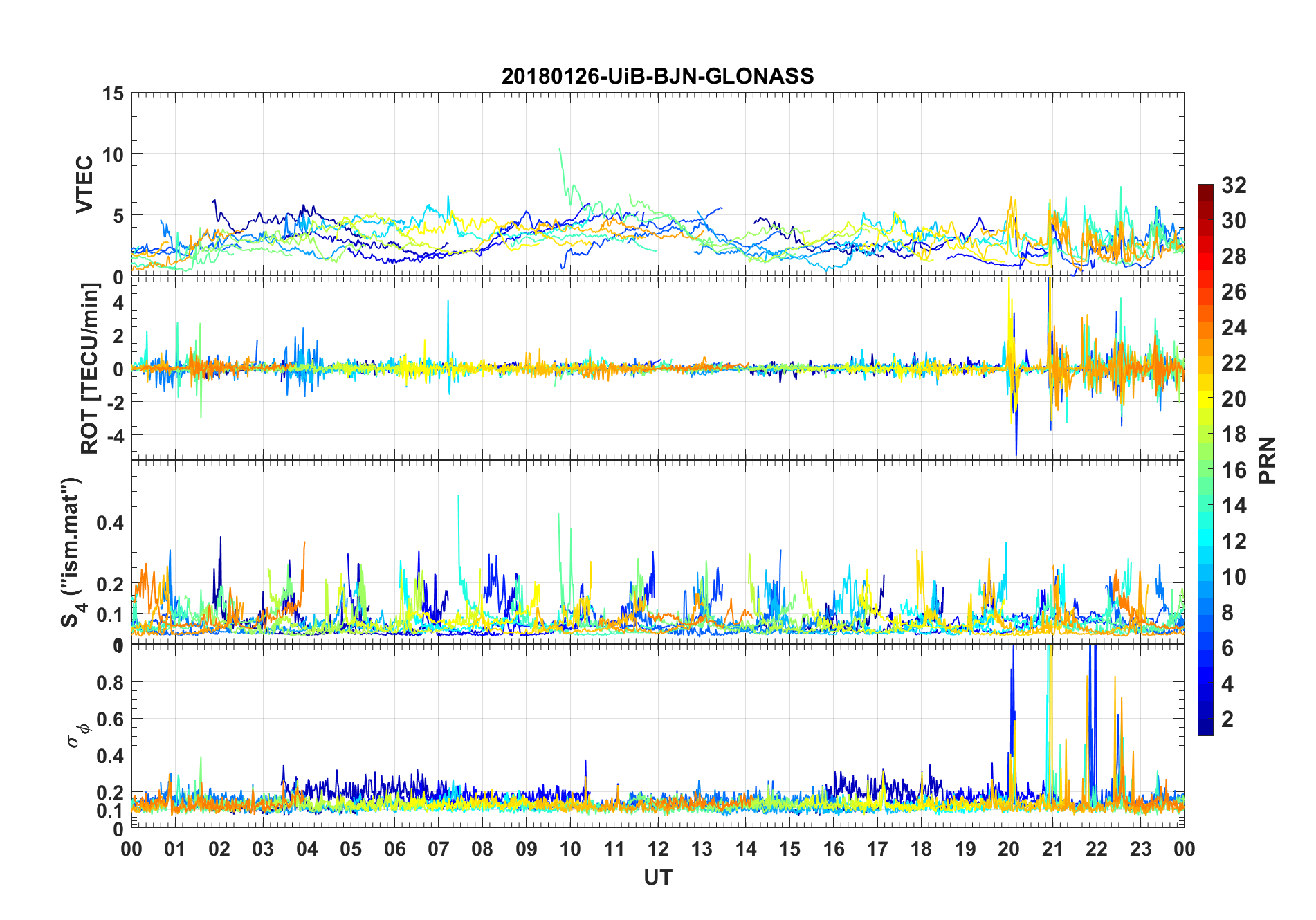Select the UT axis hour tick 17
The width and height of the screenshot is (1316, 920).
pyautogui.click(x=877, y=849)
